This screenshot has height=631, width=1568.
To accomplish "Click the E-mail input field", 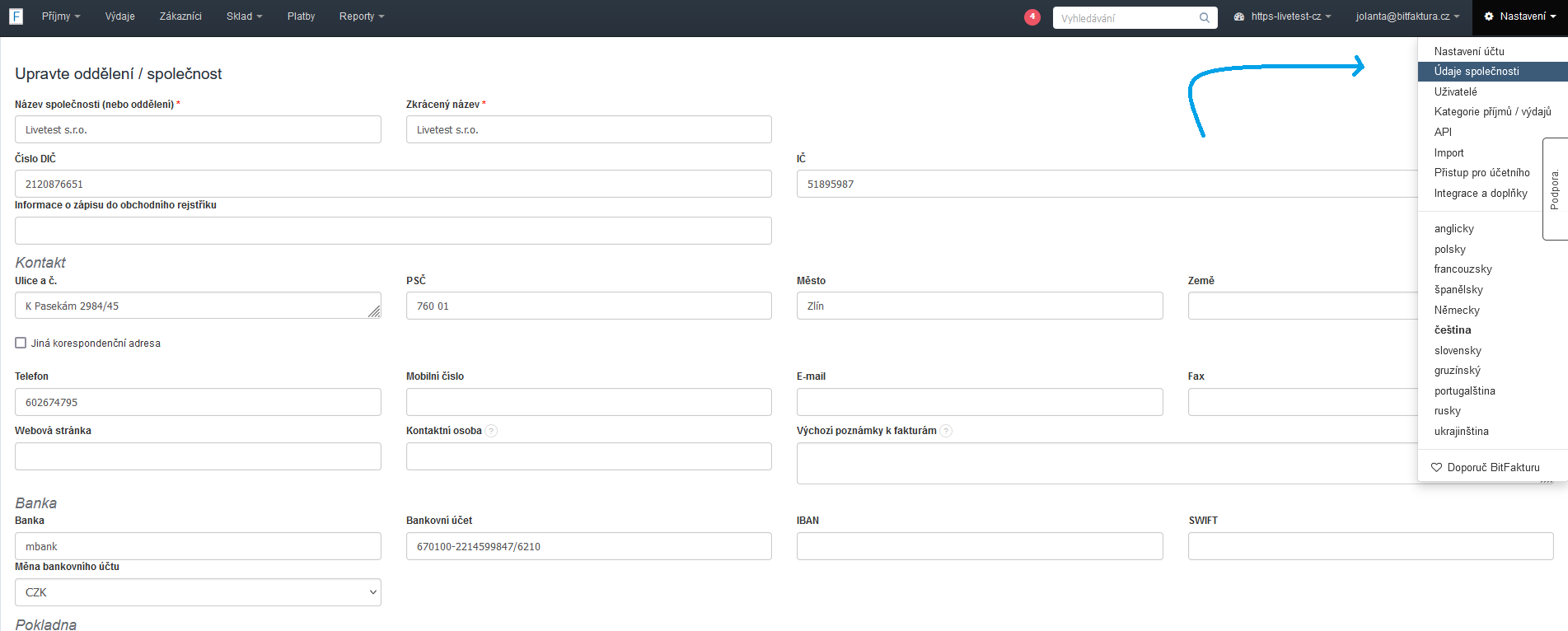I will (x=980, y=402).
